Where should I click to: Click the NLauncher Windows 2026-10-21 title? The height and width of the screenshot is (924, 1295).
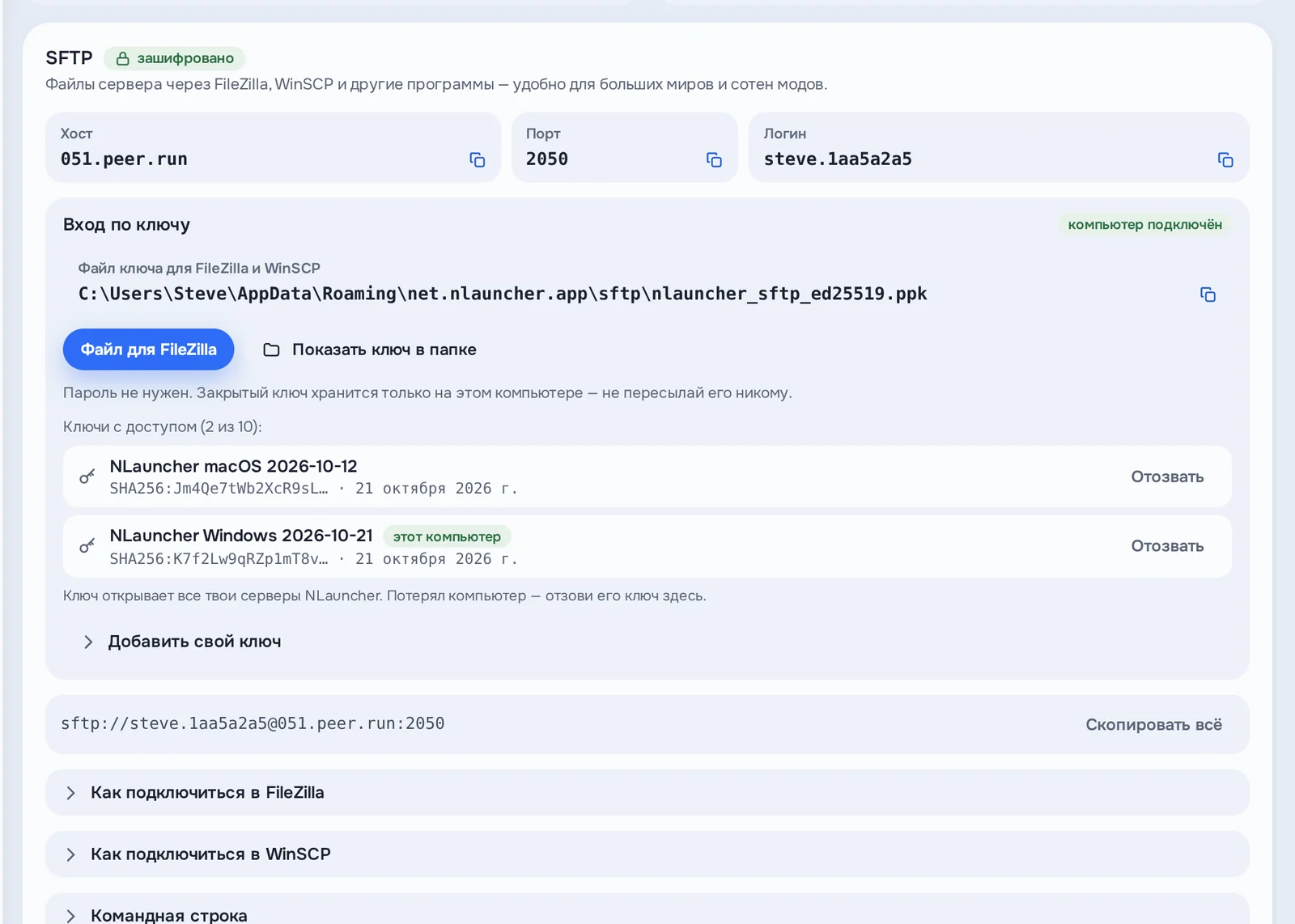(241, 536)
